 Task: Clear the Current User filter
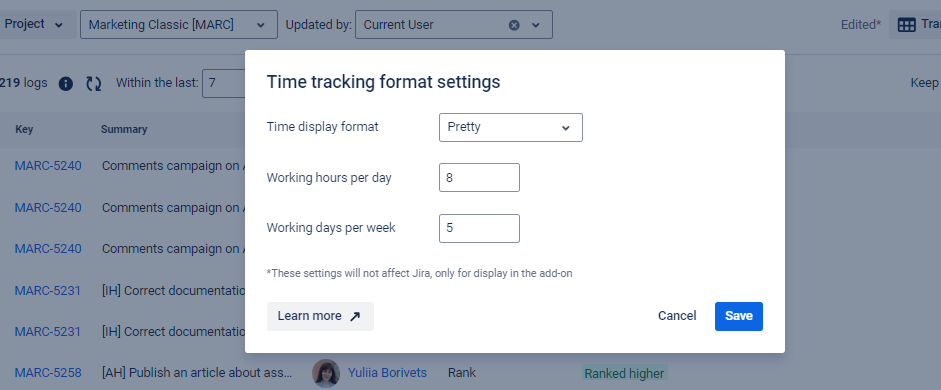(x=514, y=25)
